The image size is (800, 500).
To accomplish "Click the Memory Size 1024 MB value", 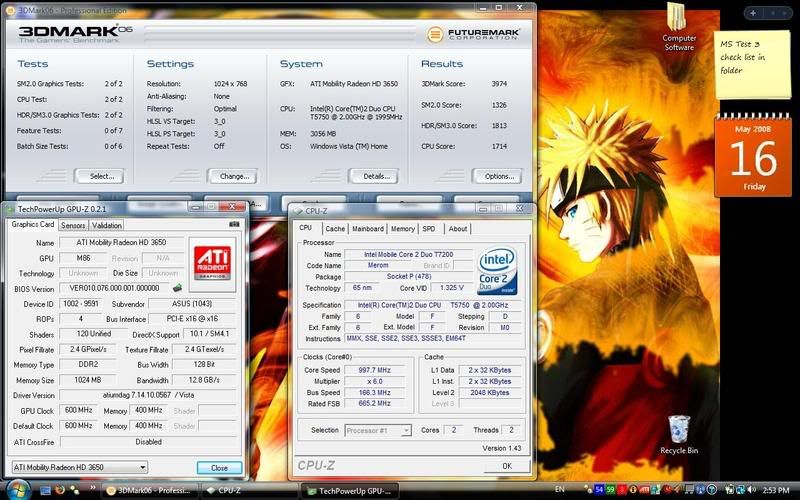I will point(87,380).
